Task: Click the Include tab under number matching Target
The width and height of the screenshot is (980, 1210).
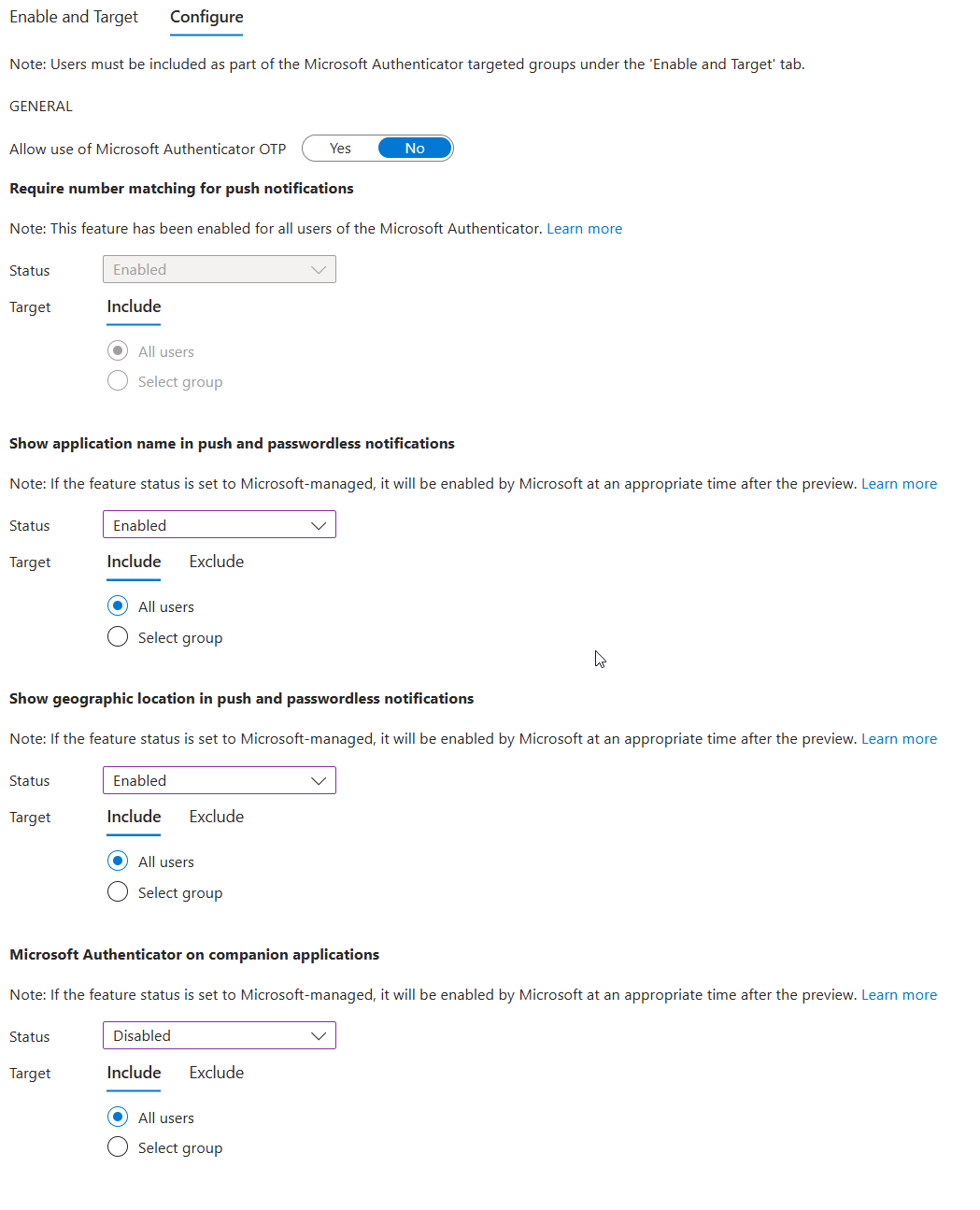Action: 133,306
